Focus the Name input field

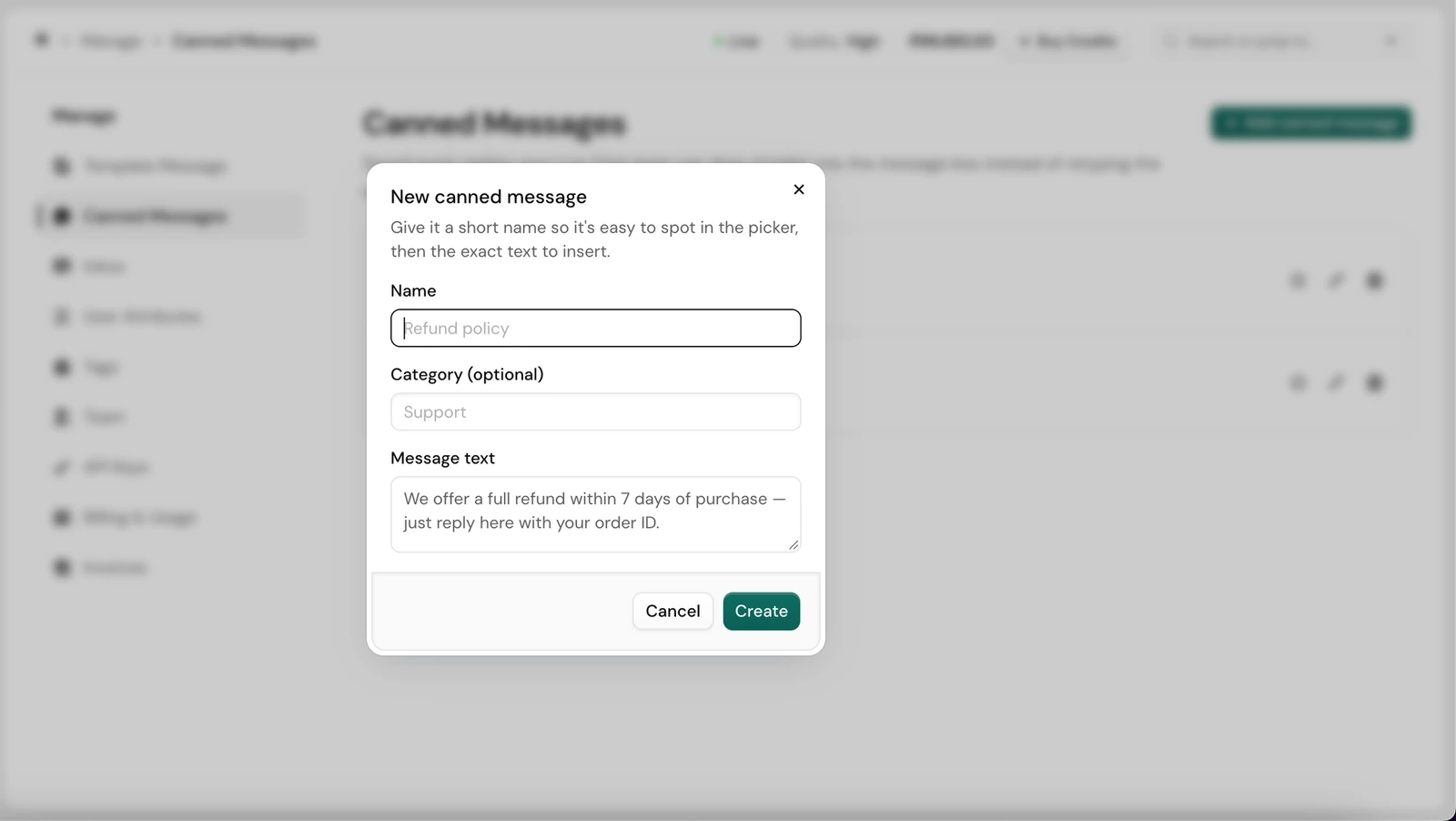pyautogui.click(x=596, y=328)
